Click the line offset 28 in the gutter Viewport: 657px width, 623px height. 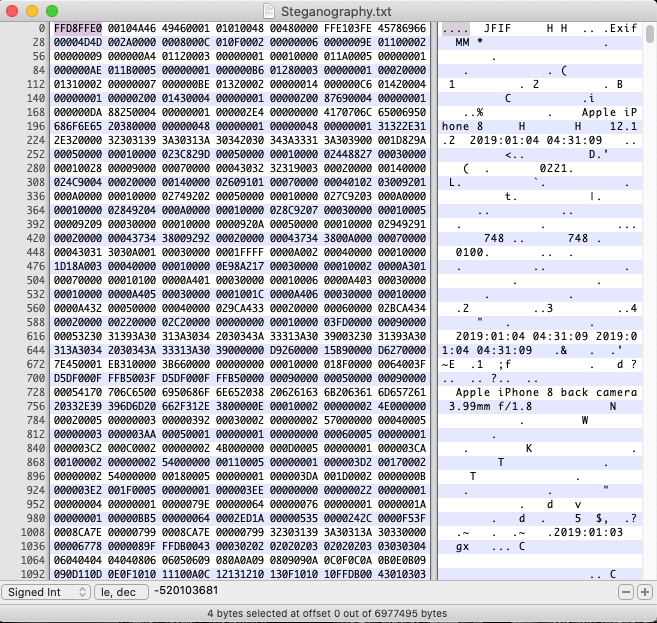39,42
